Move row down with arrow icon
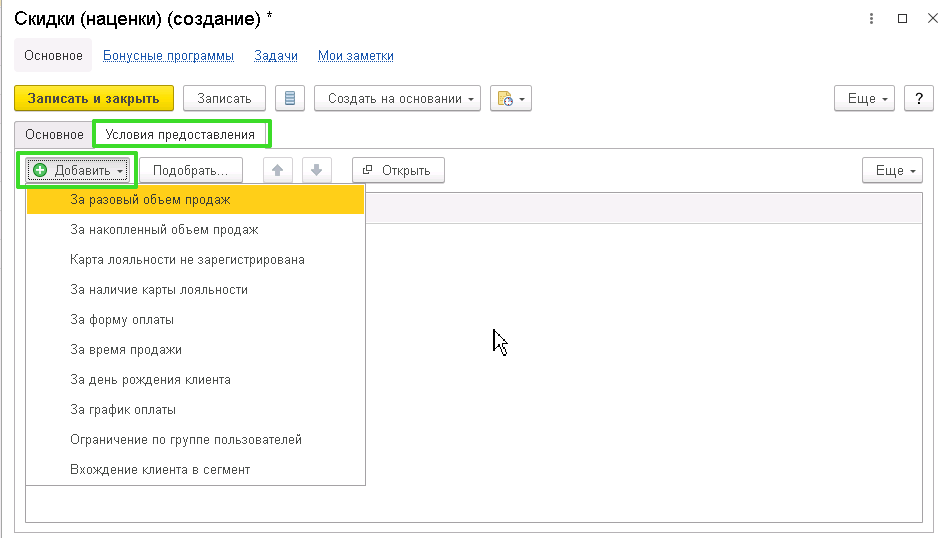This screenshot has height=538, width=947. pyautogui.click(x=316, y=170)
